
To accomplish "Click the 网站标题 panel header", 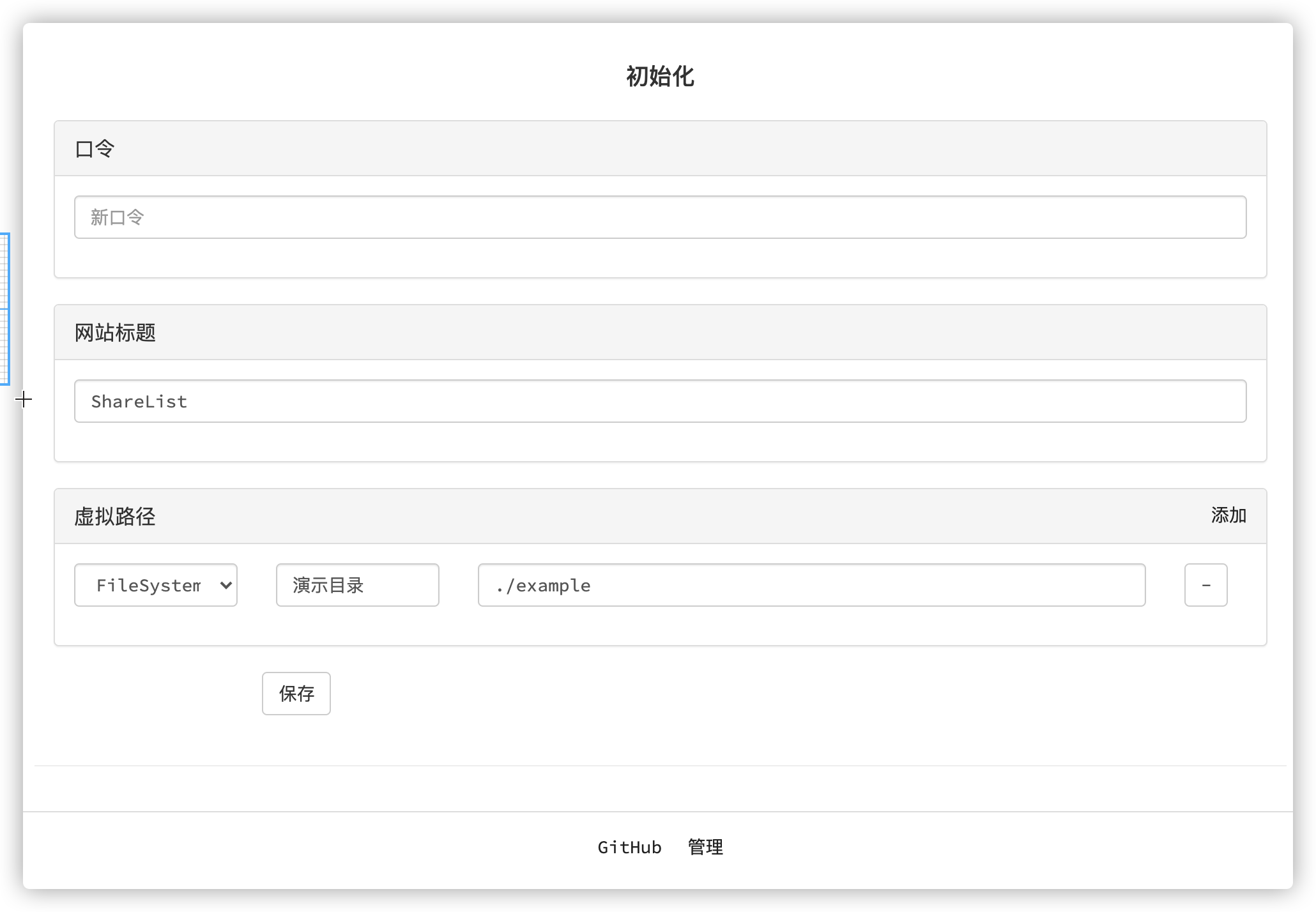I will point(115,333).
